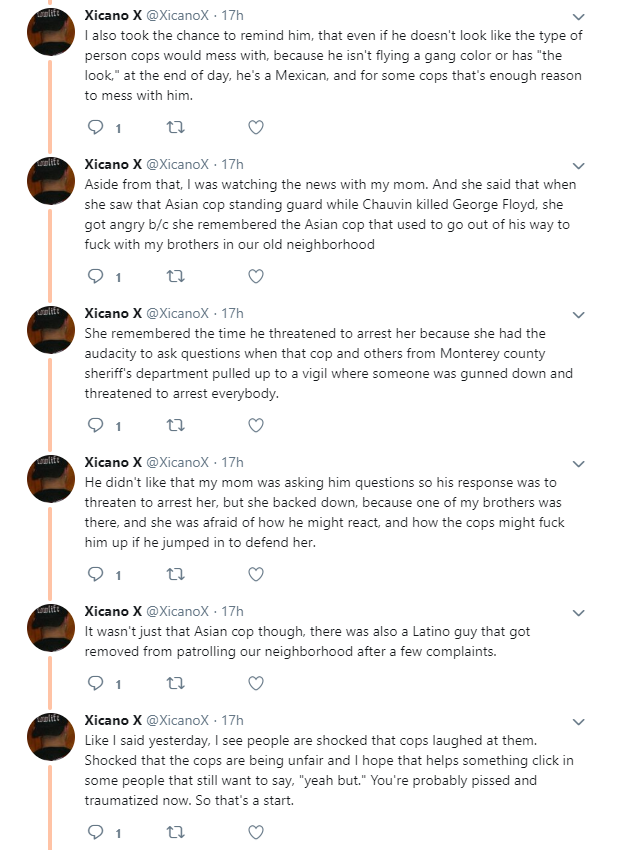Retweet the tweet mentioning George Floyd
Viewport: 618px width, 850px height.
[175, 276]
